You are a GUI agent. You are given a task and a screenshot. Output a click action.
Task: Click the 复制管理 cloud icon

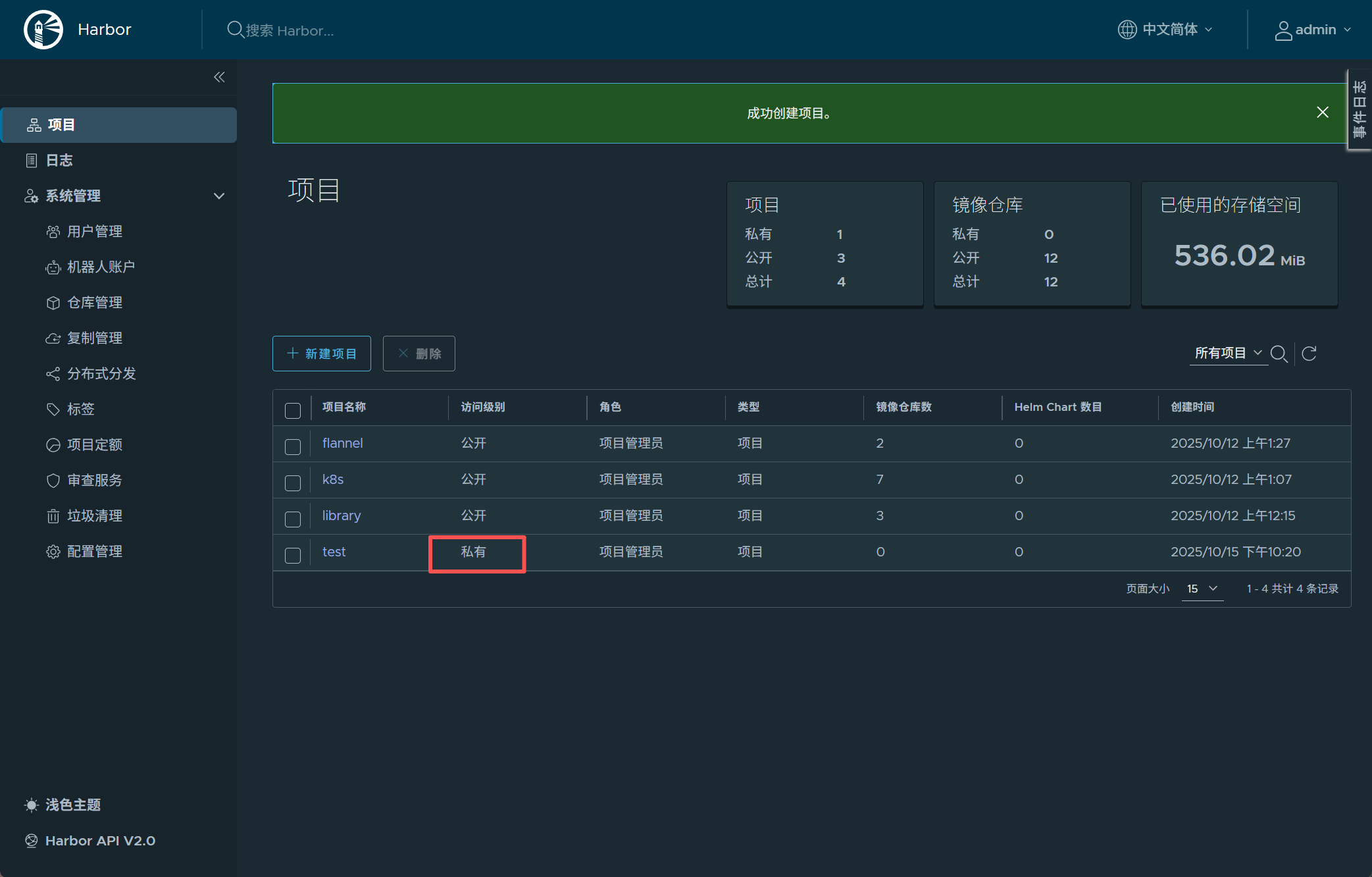coord(53,338)
